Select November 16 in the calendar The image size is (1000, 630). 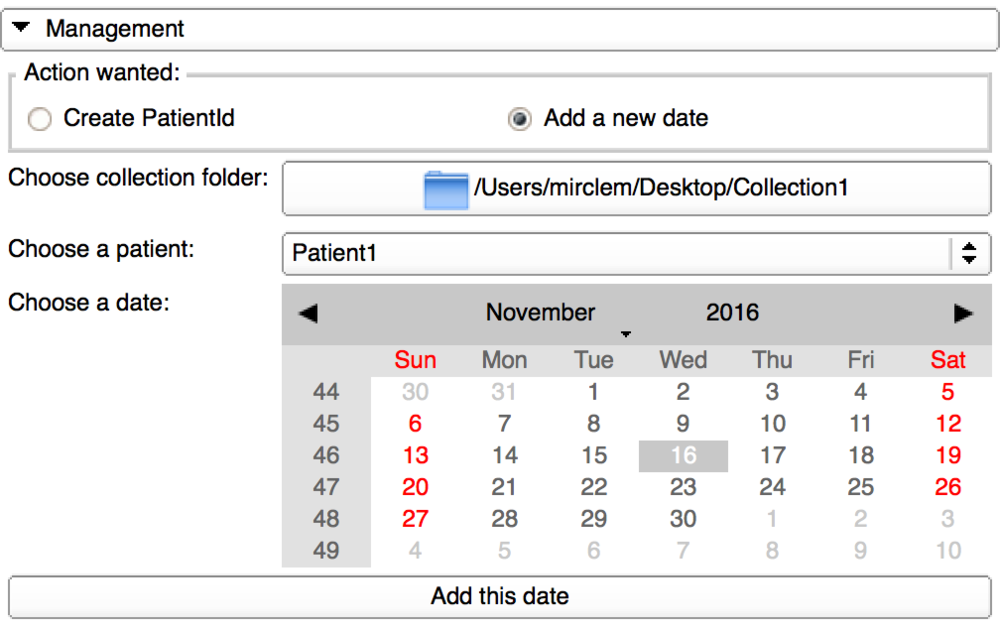pyautogui.click(x=683, y=455)
